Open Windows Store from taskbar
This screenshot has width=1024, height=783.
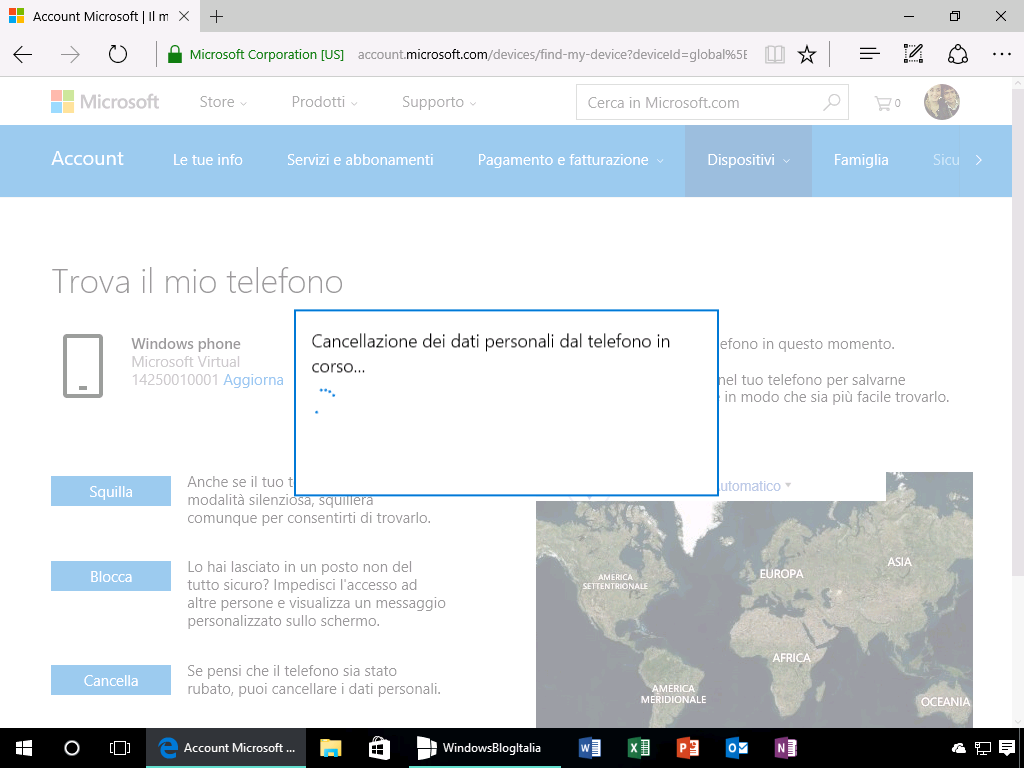[379, 748]
